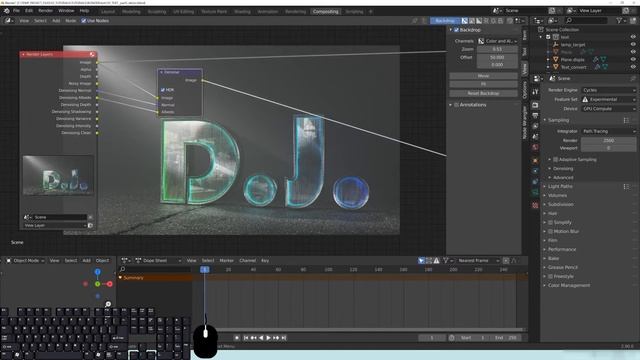Open the World properties tab
The width and height of the screenshot is (640, 360).
(x=535, y=147)
